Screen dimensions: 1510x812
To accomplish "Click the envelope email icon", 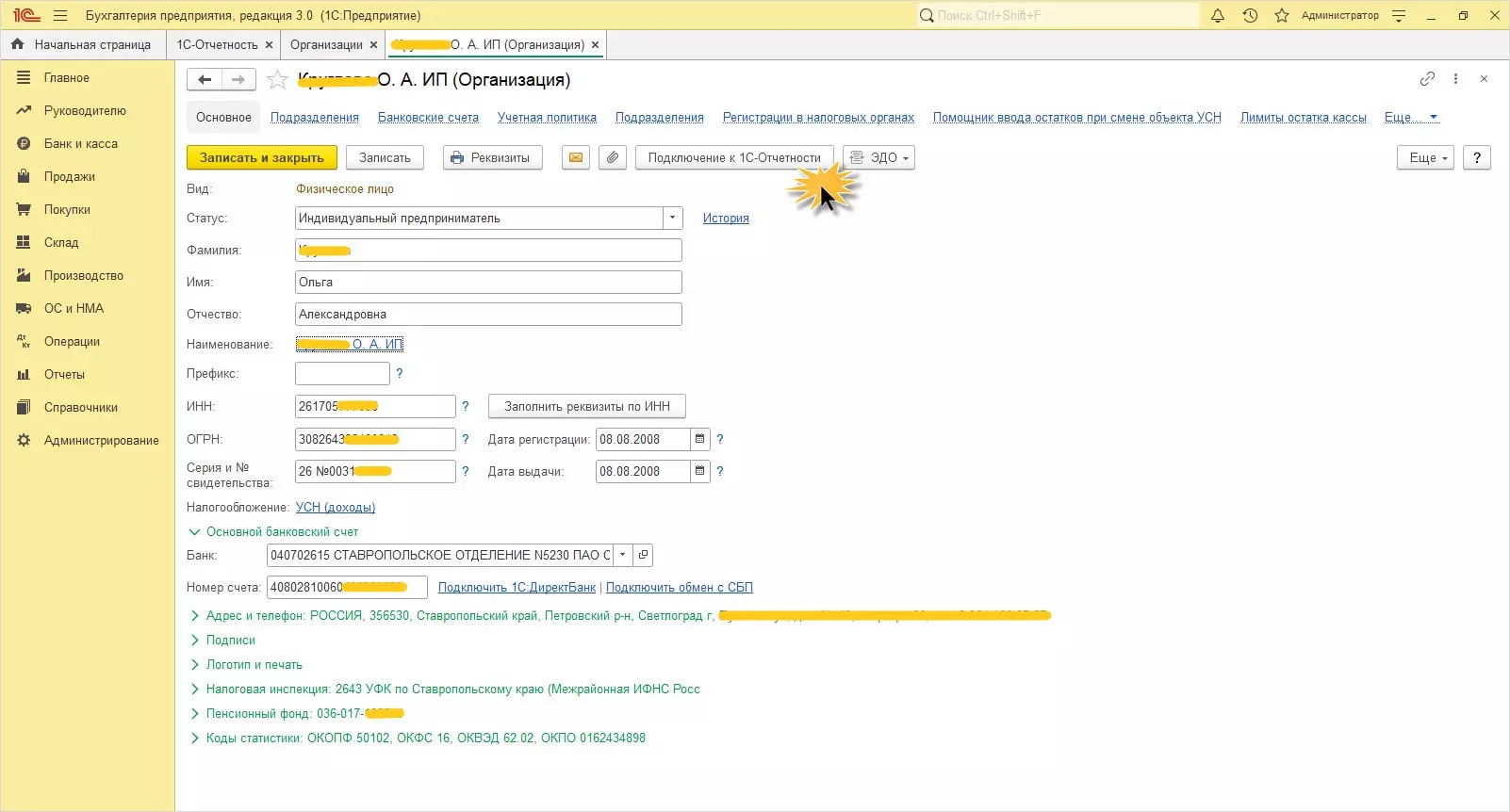I will pos(576,158).
